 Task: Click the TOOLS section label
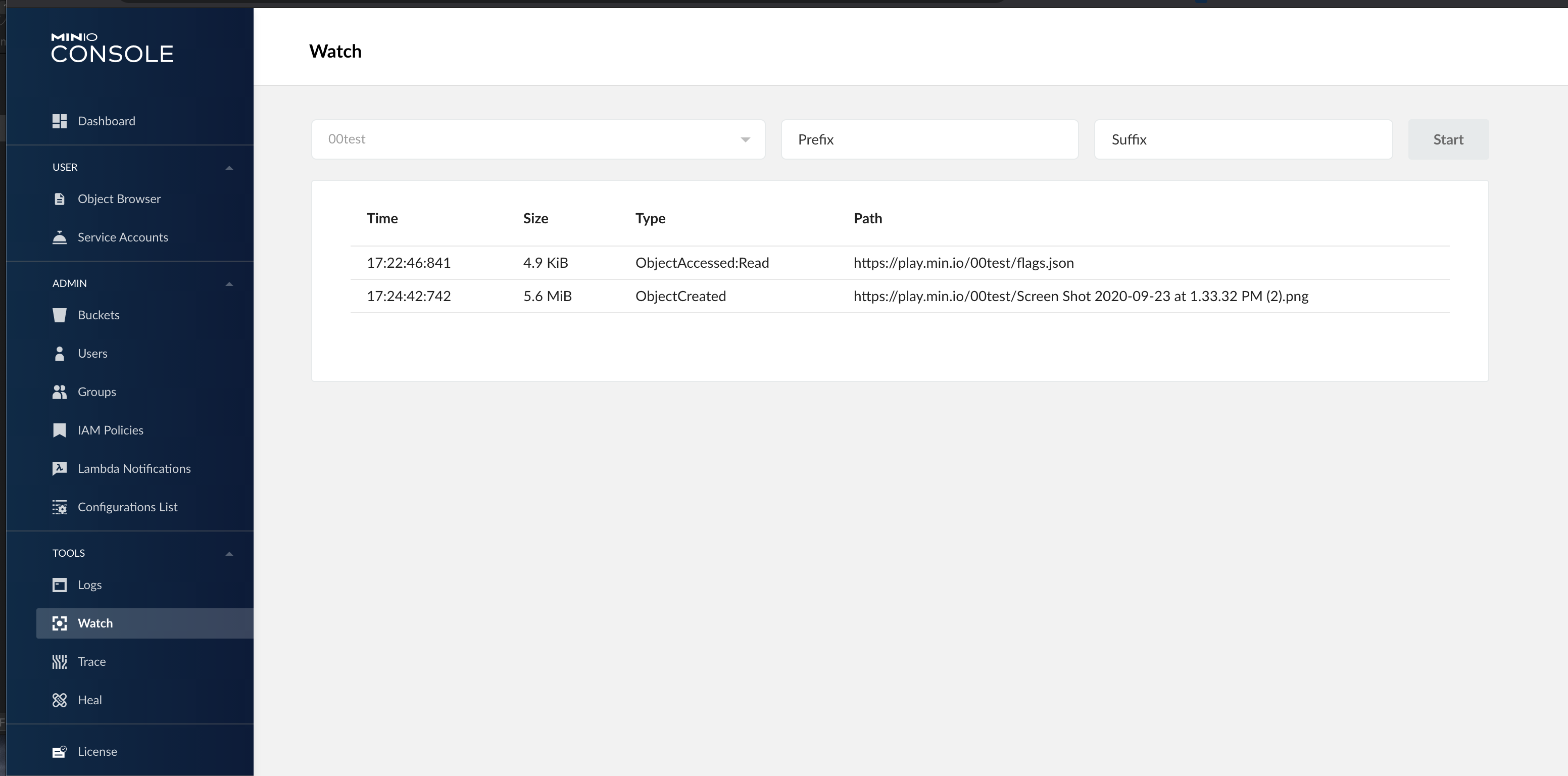(68, 553)
